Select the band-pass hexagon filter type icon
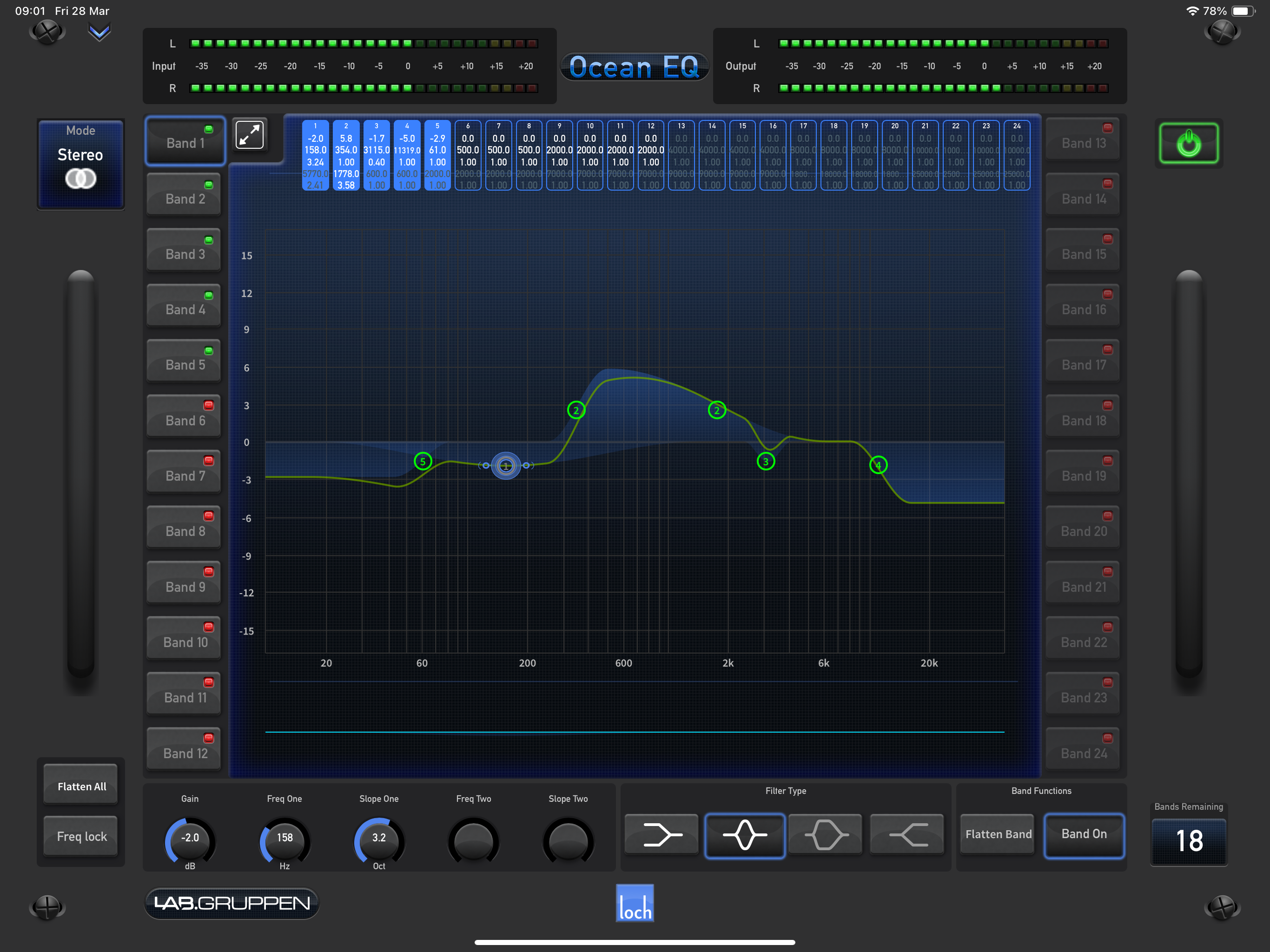Screen dimensions: 1270x952 tap(826, 834)
